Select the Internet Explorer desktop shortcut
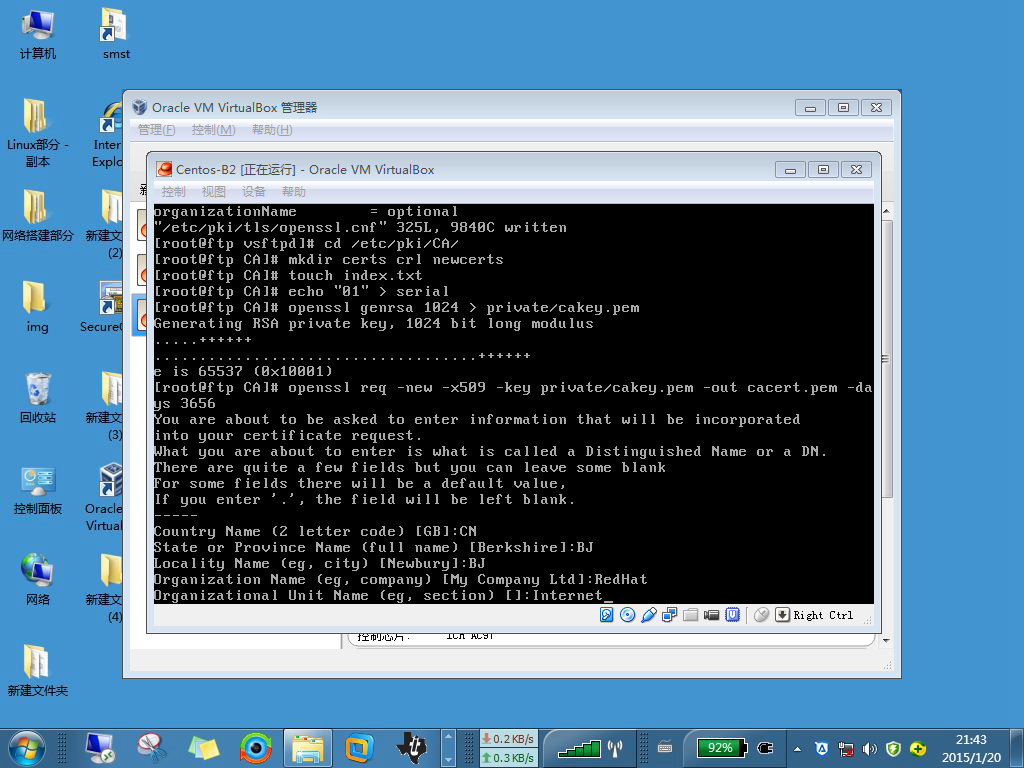 (x=107, y=133)
